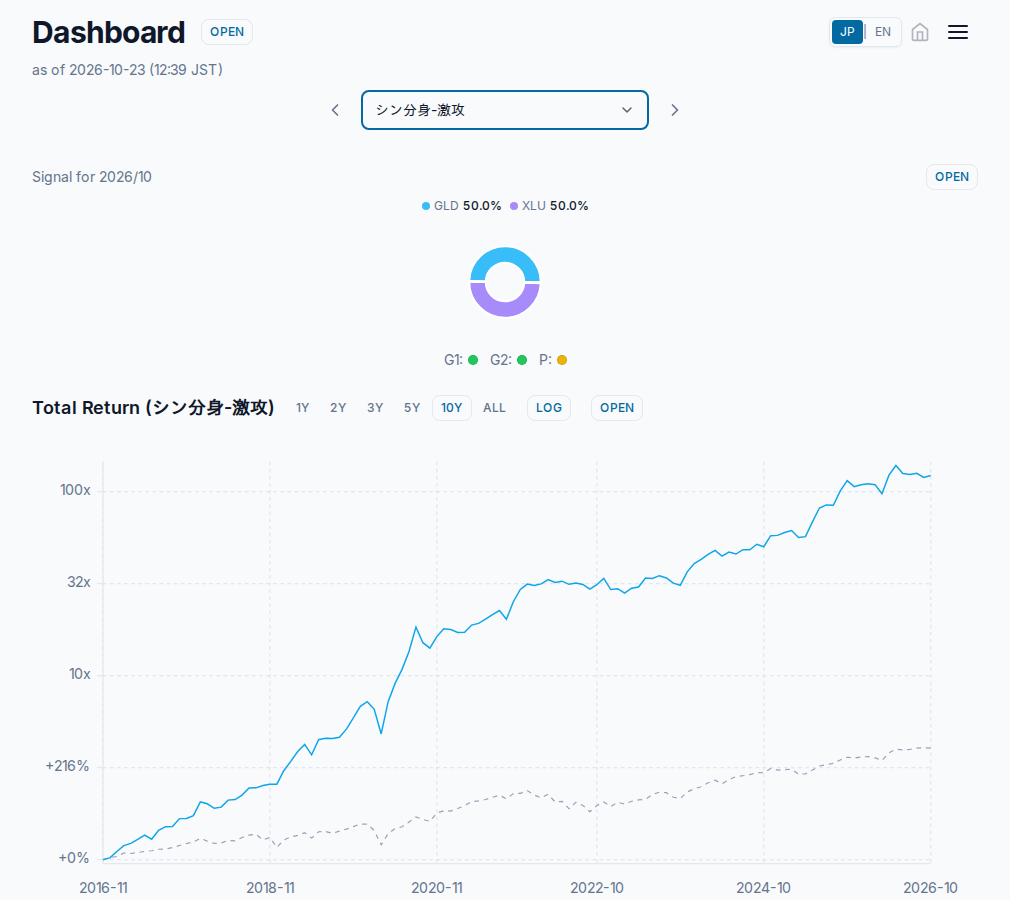This screenshot has height=900, width=1010.
Task: Click the purple XLU donut segment
Action: click(x=505, y=308)
